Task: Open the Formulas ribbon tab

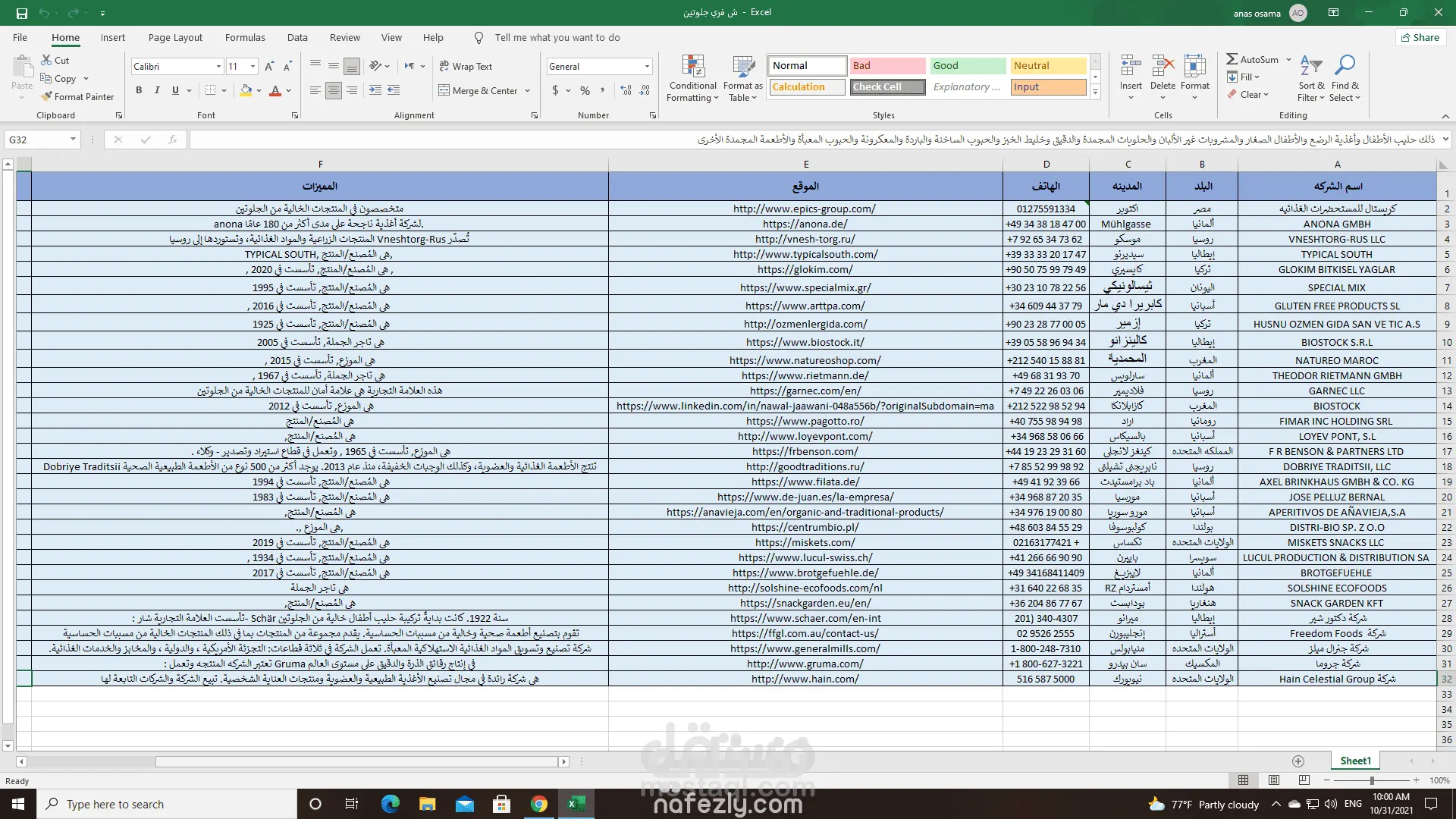Action: coord(245,37)
